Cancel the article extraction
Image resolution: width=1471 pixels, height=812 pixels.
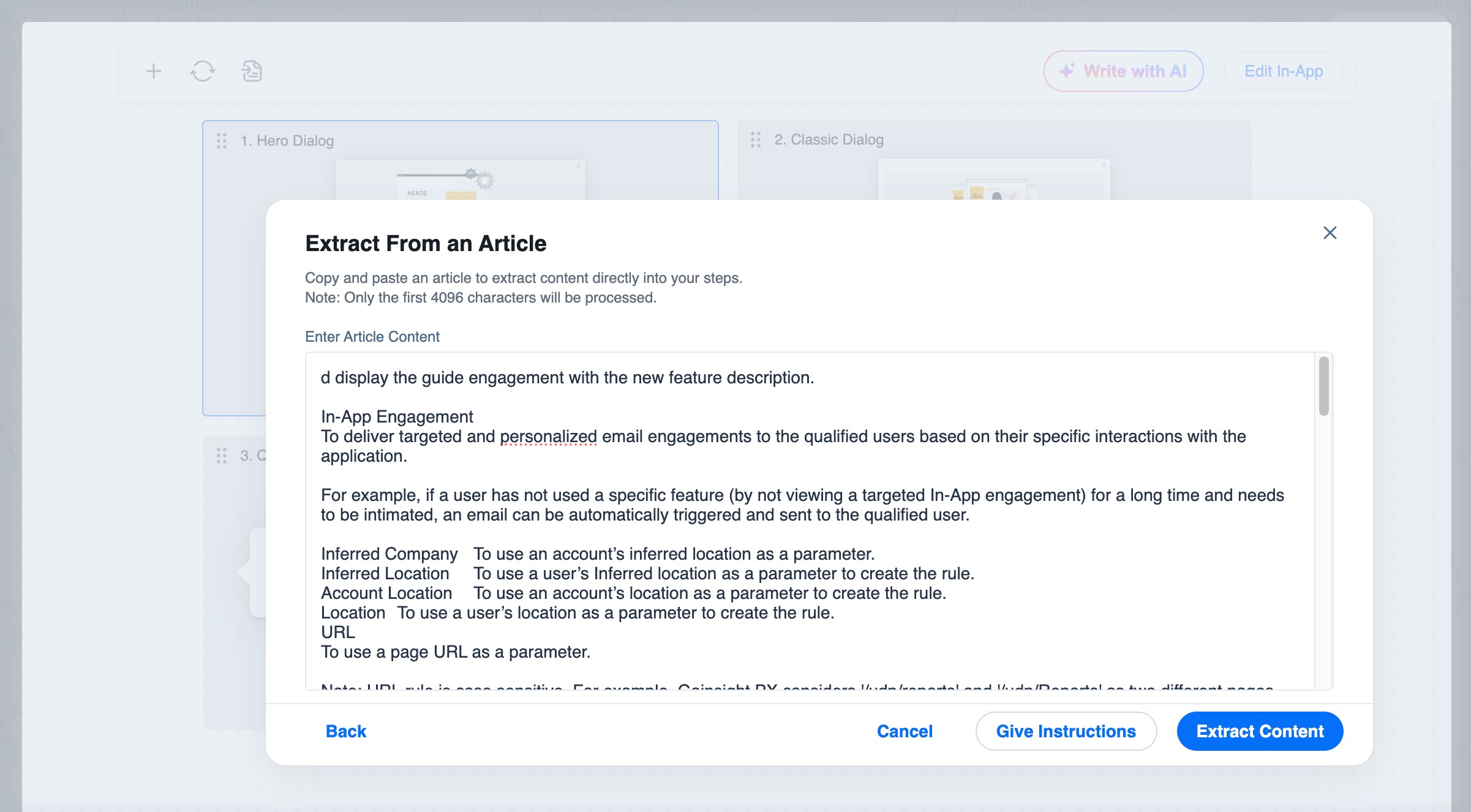click(905, 731)
